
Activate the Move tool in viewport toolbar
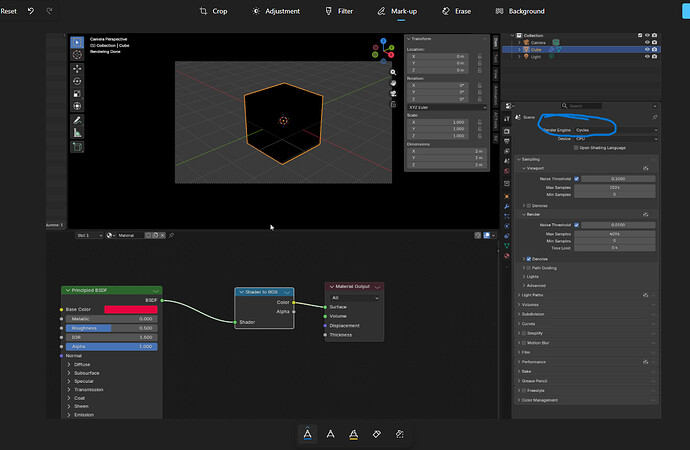77,69
